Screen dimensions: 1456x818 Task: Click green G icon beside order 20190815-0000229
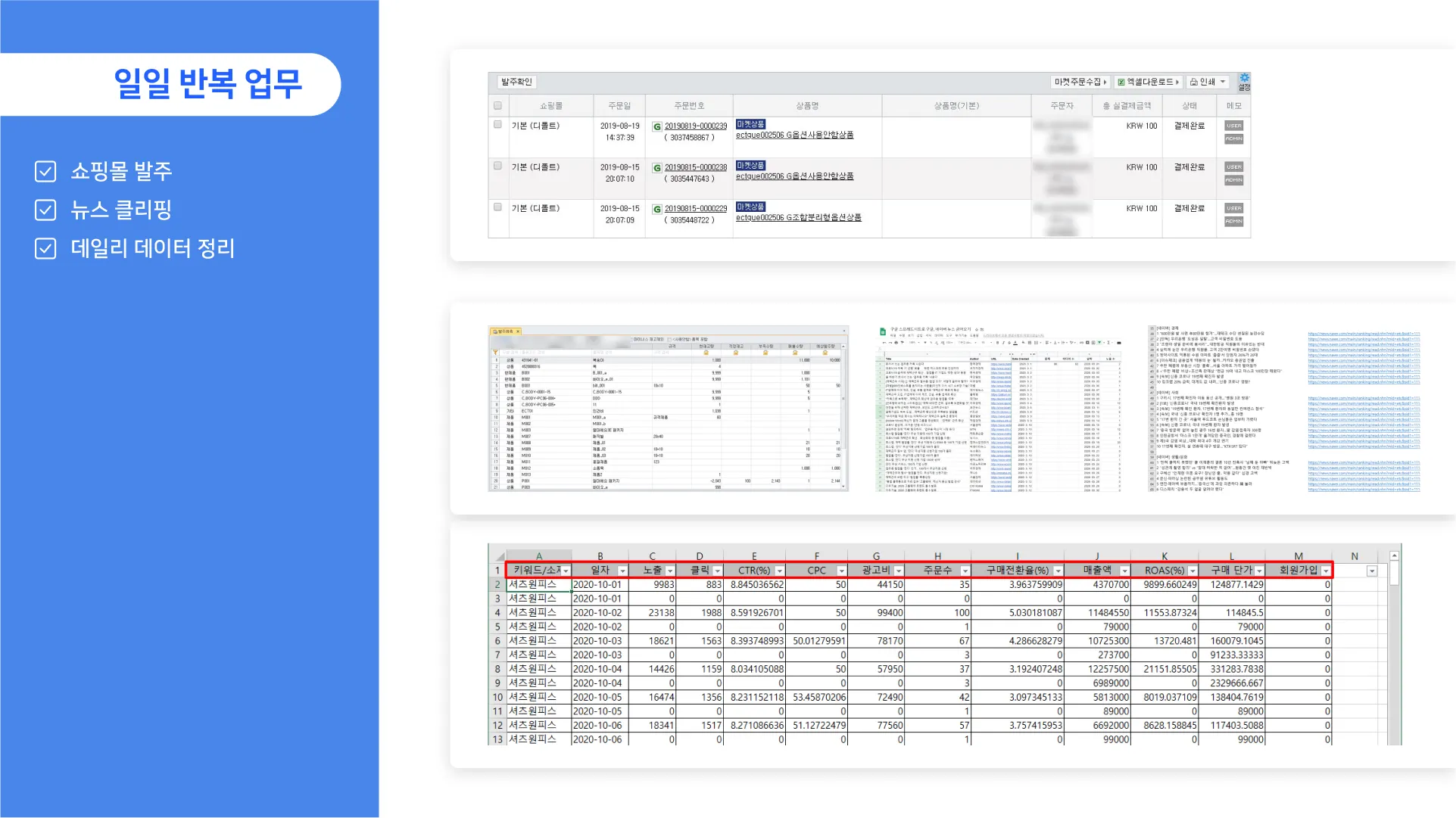(656, 209)
